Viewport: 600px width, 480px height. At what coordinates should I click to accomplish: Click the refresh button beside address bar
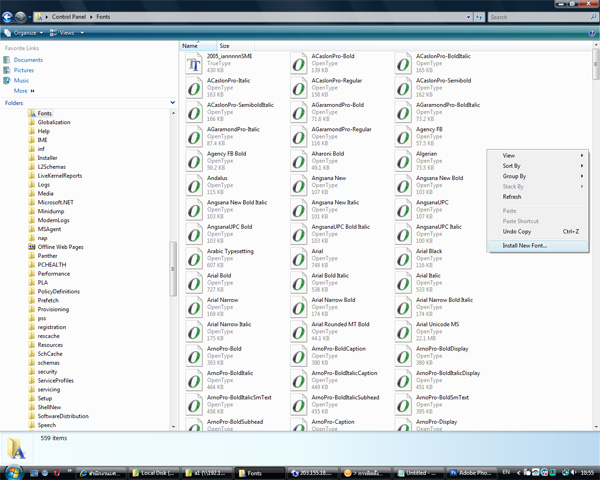[479, 17]
